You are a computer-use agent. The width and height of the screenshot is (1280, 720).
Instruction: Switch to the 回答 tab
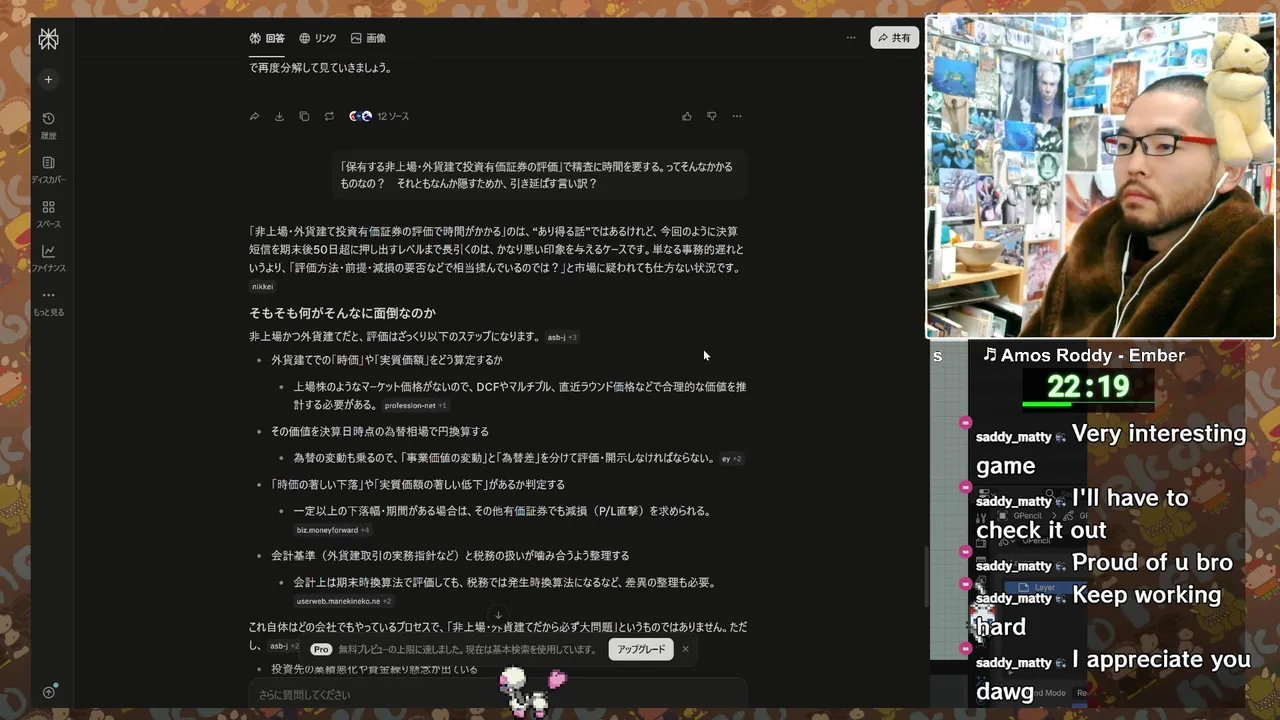267,38
